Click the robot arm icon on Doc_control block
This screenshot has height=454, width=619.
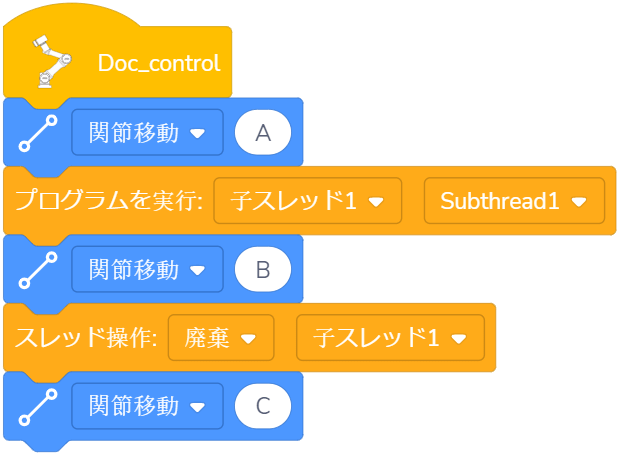pos(50,61)
